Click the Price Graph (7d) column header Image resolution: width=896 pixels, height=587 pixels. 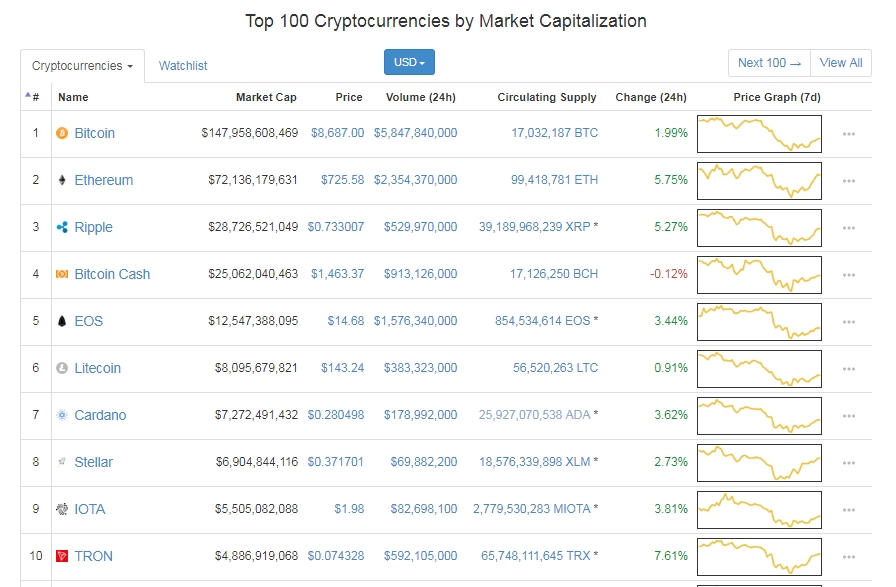[777, 97]
